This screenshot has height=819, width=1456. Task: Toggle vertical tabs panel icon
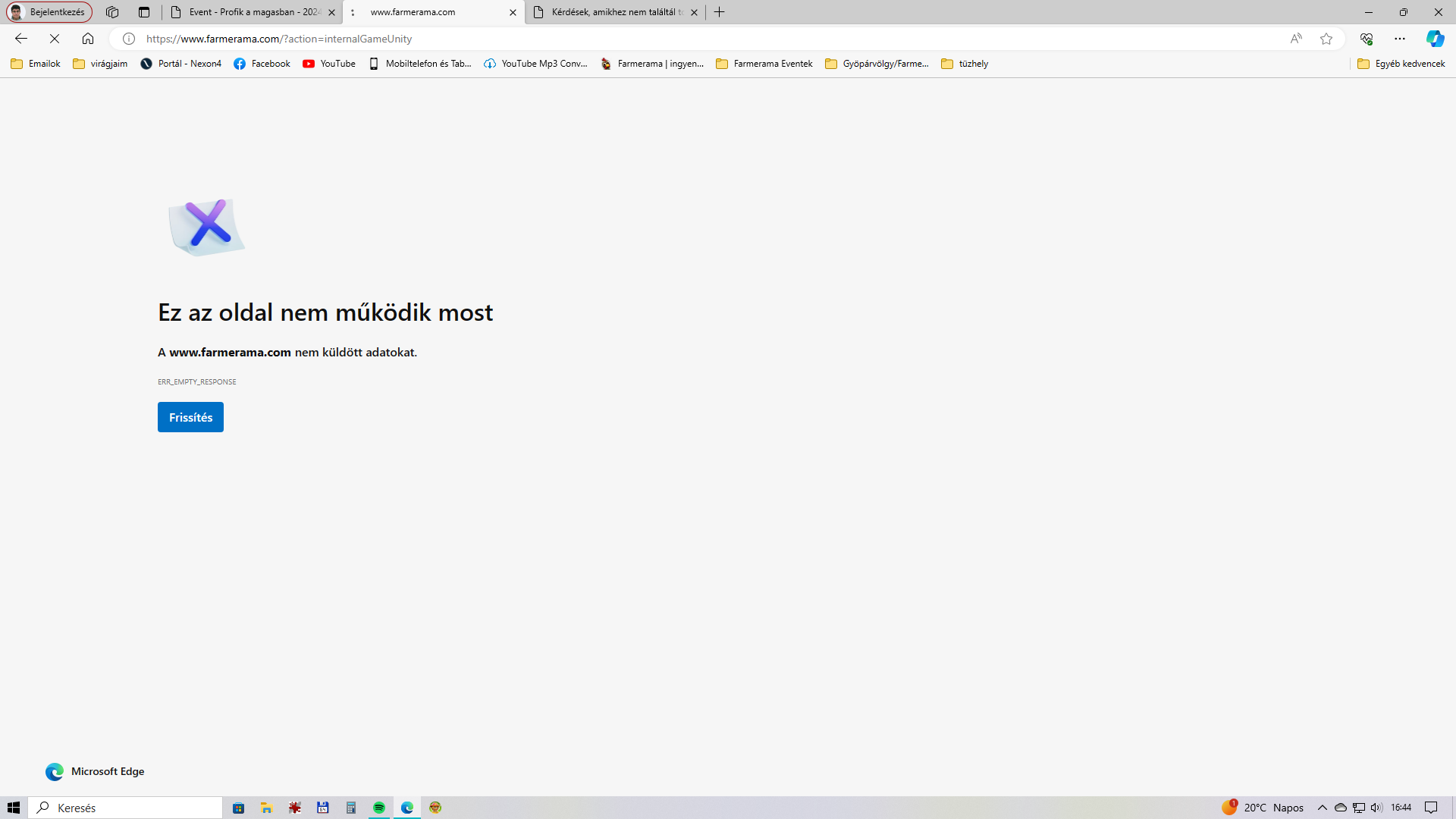pyautogui.click(x=144, y=12)
